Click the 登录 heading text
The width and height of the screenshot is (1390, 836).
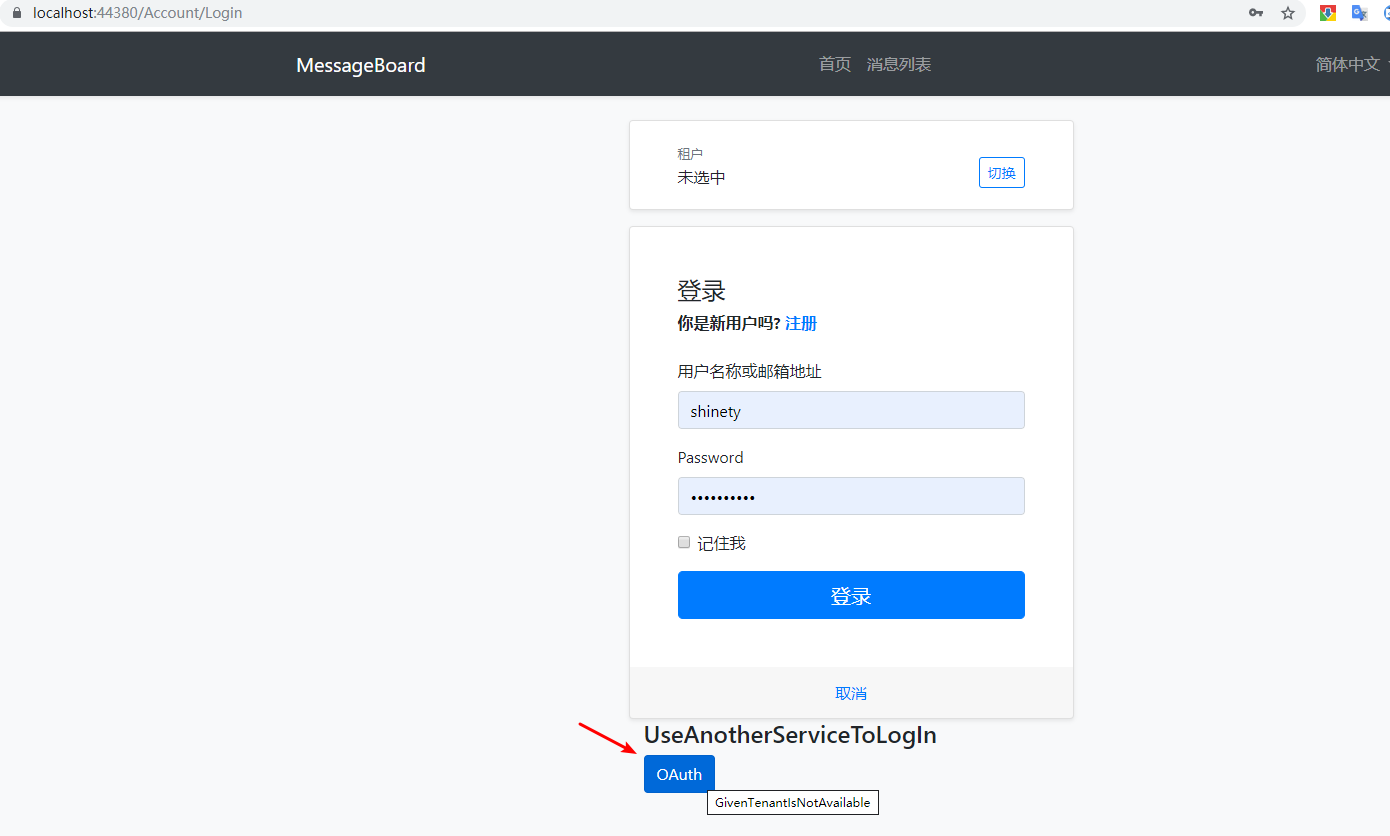click(x=701, y=291)
